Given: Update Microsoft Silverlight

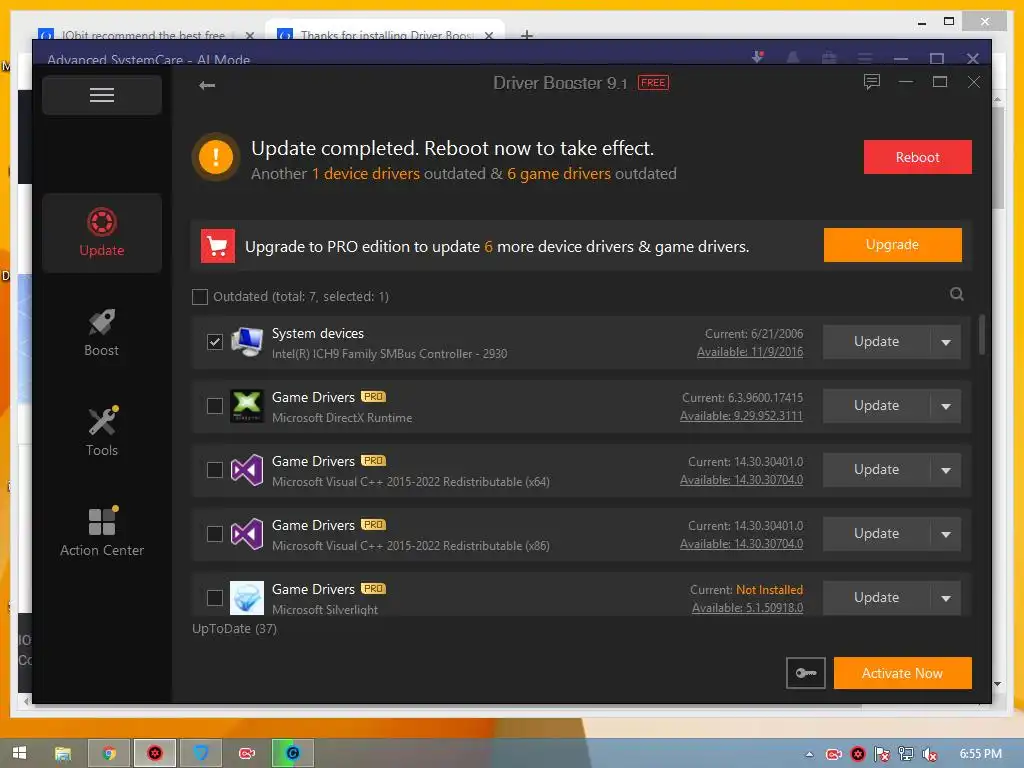Looking at the screenshot, I should pyautogui.click(x=876, y=598).
